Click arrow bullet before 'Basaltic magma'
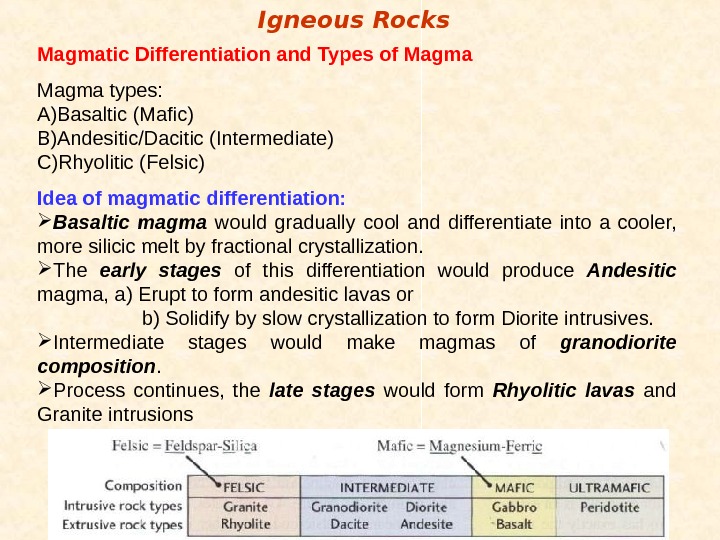 [x=44, y=220]
